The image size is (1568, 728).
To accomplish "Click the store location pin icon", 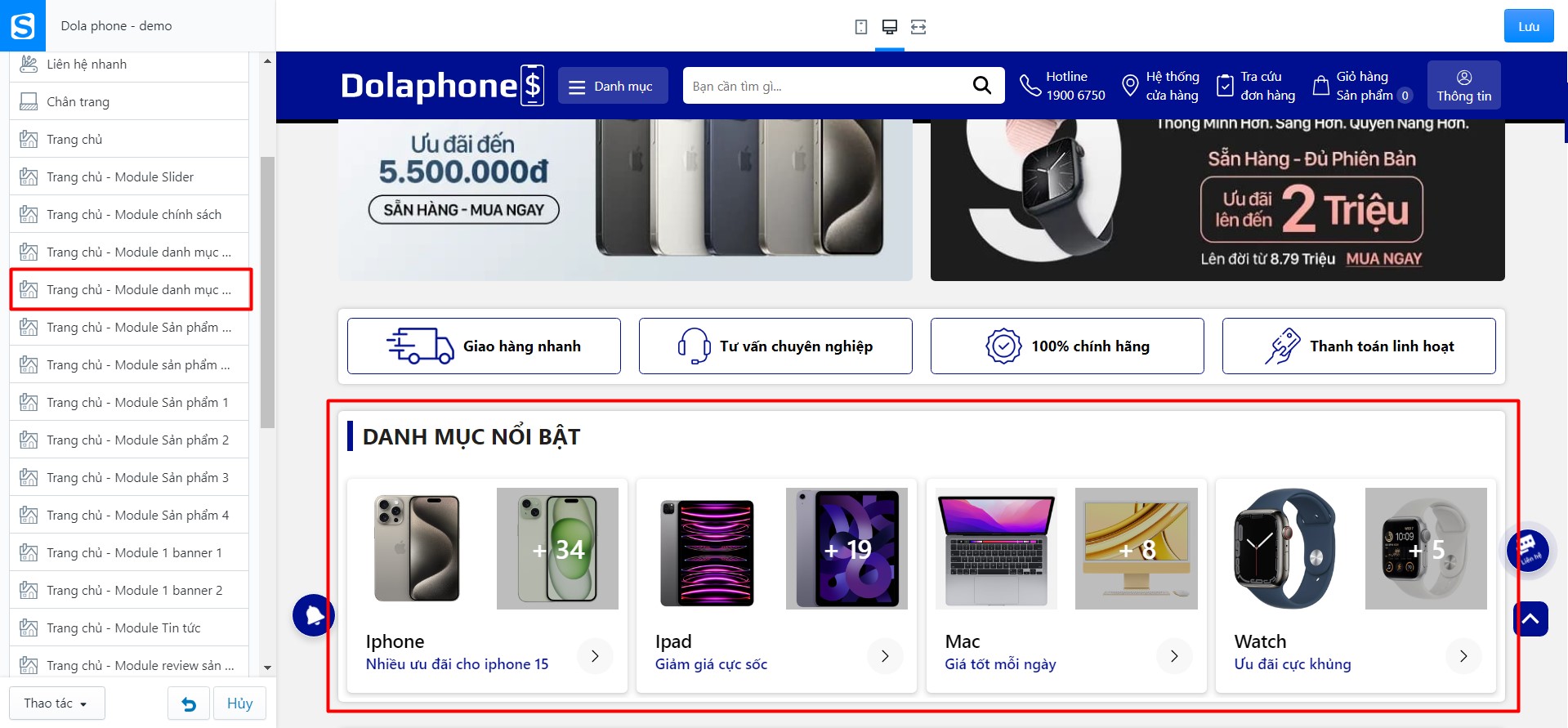I will (1130, 85).
